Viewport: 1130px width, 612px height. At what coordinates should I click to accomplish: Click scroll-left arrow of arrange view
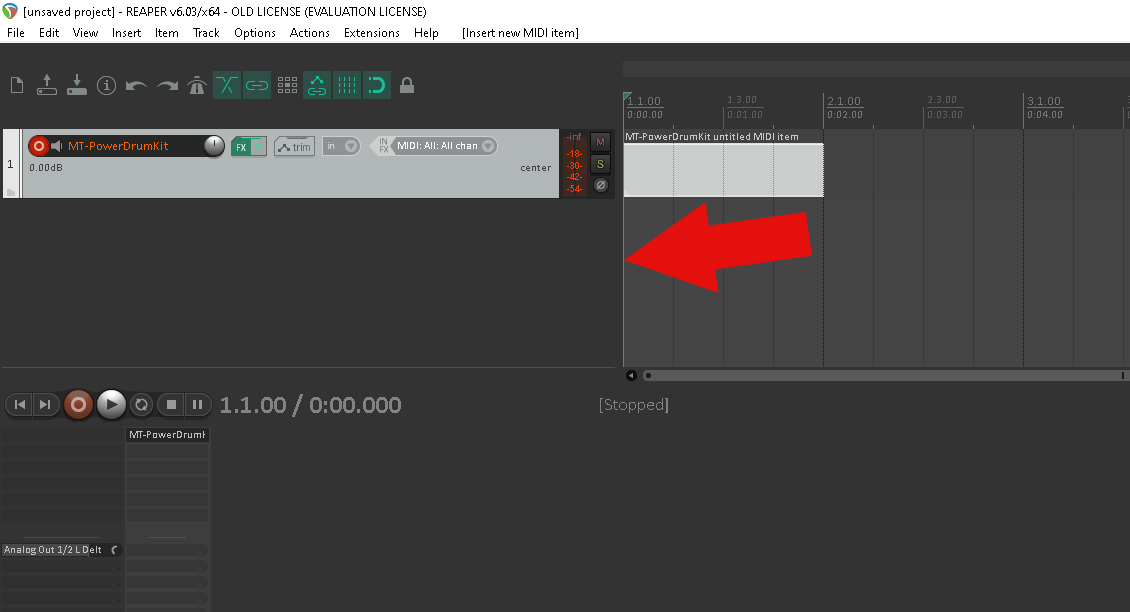pyautogui.click(x=631, y=376)
